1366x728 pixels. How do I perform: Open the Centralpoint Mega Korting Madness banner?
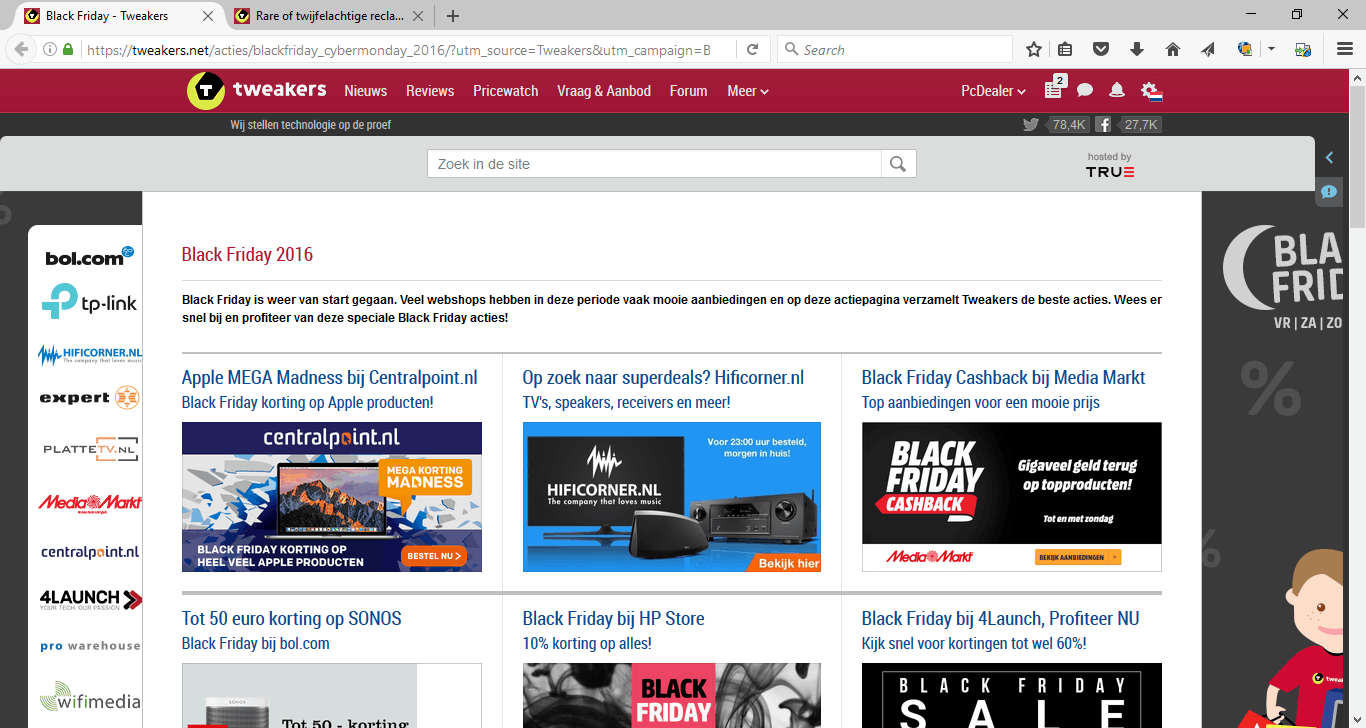[x=332, y=497]
